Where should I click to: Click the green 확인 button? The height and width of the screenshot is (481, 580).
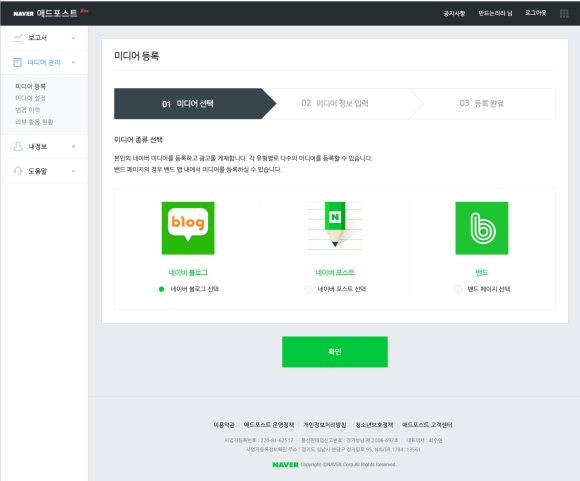(x=335, y=352)
